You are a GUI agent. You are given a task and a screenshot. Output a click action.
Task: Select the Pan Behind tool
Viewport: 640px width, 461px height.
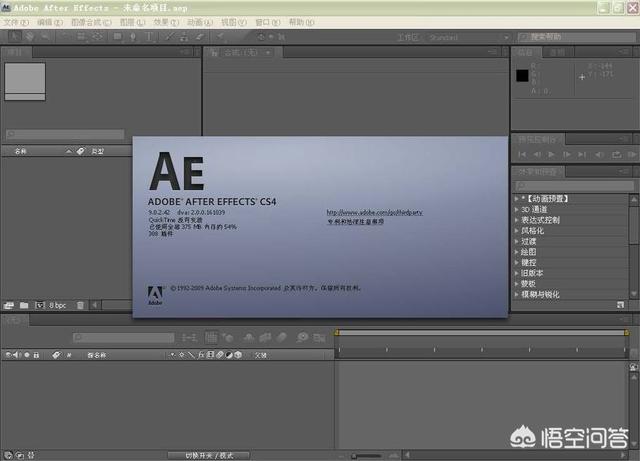point(97,37)
